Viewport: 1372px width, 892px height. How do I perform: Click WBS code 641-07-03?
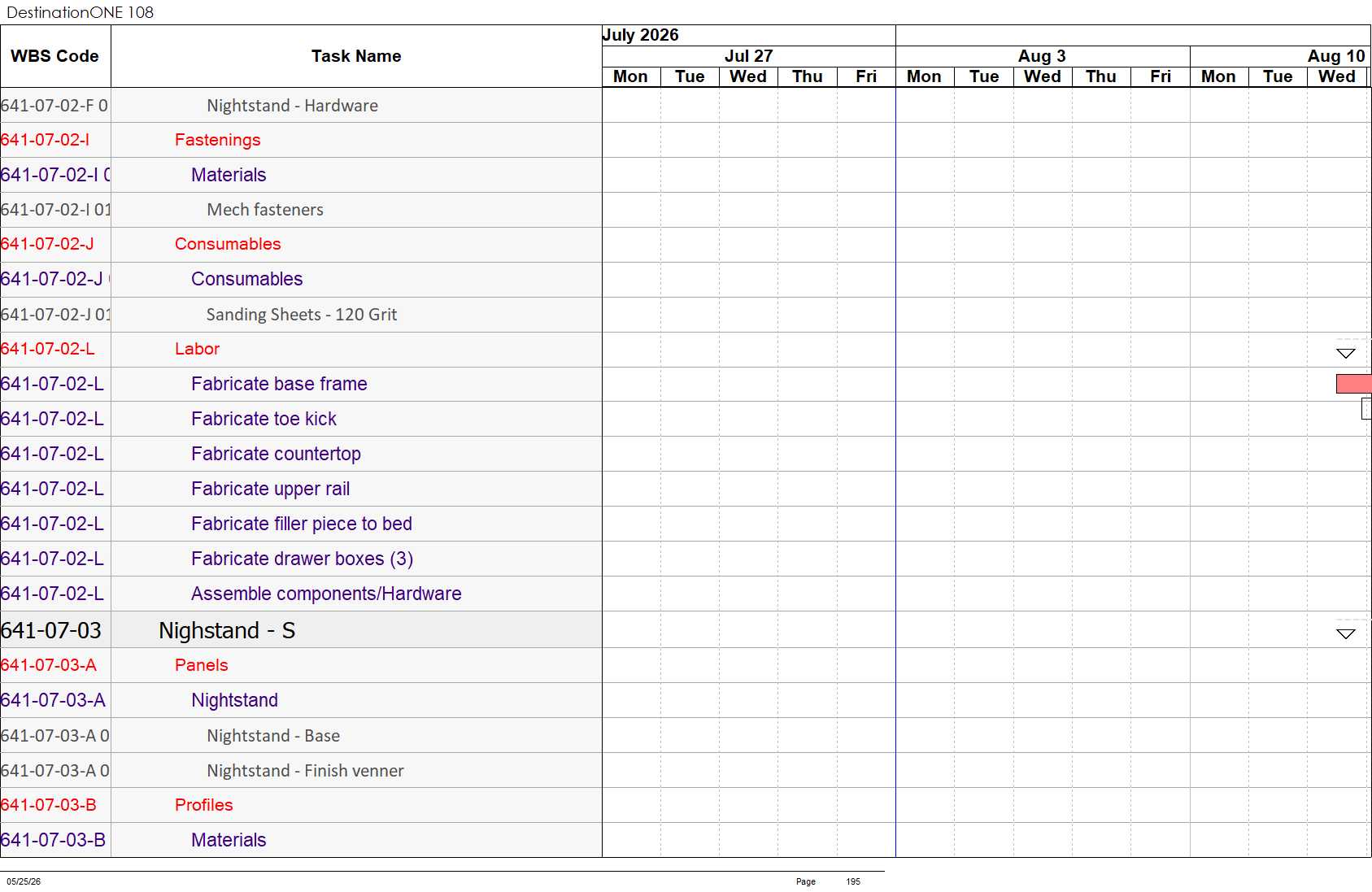pos(51,630)
